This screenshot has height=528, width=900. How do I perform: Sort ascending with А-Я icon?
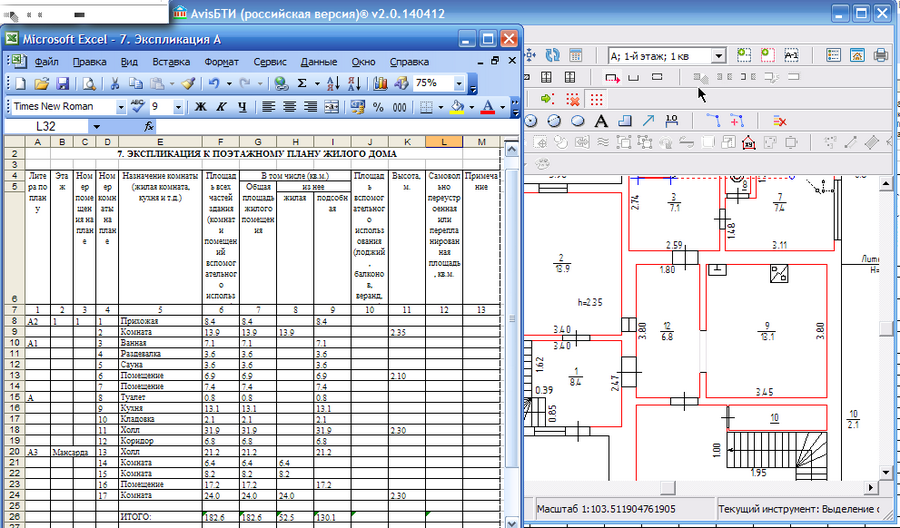333,84
